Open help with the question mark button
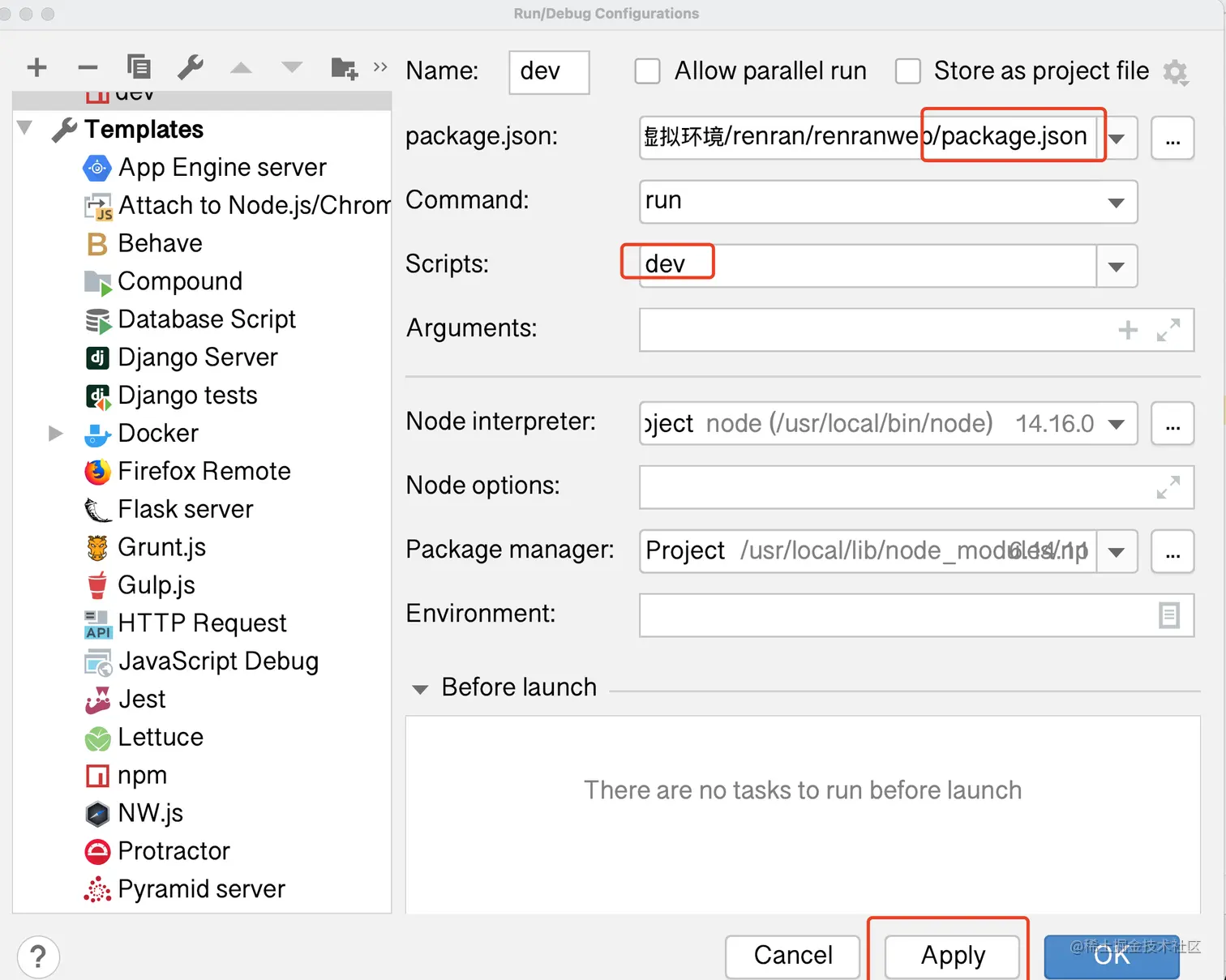The image size is (1226, 980). [38, 956]
